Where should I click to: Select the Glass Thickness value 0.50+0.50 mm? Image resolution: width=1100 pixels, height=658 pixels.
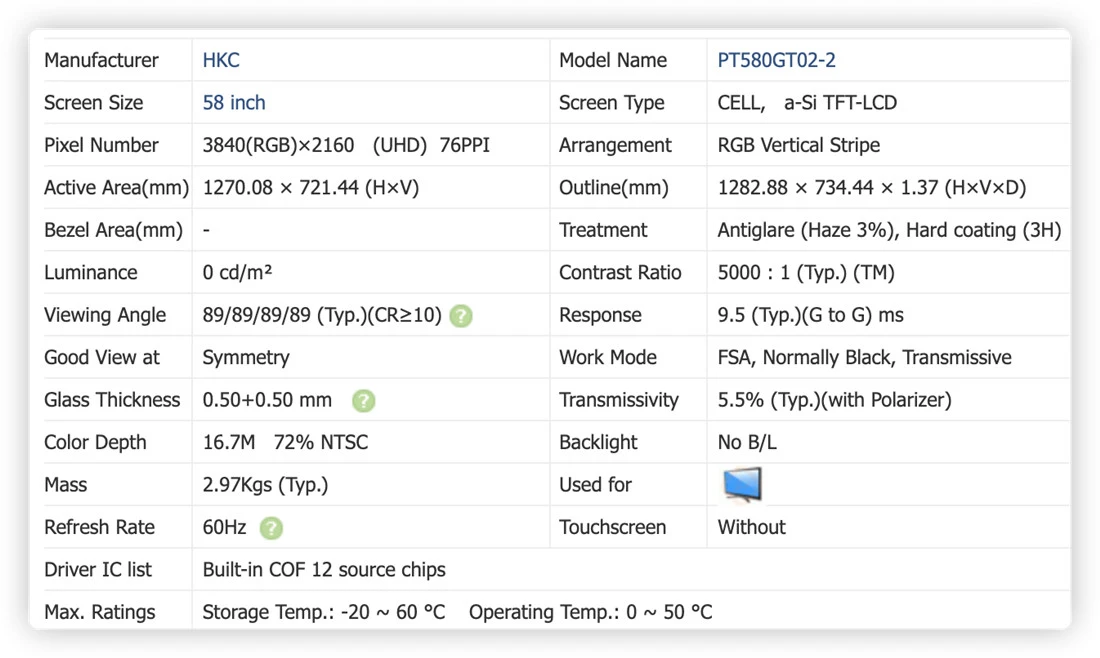coord(267,400)
